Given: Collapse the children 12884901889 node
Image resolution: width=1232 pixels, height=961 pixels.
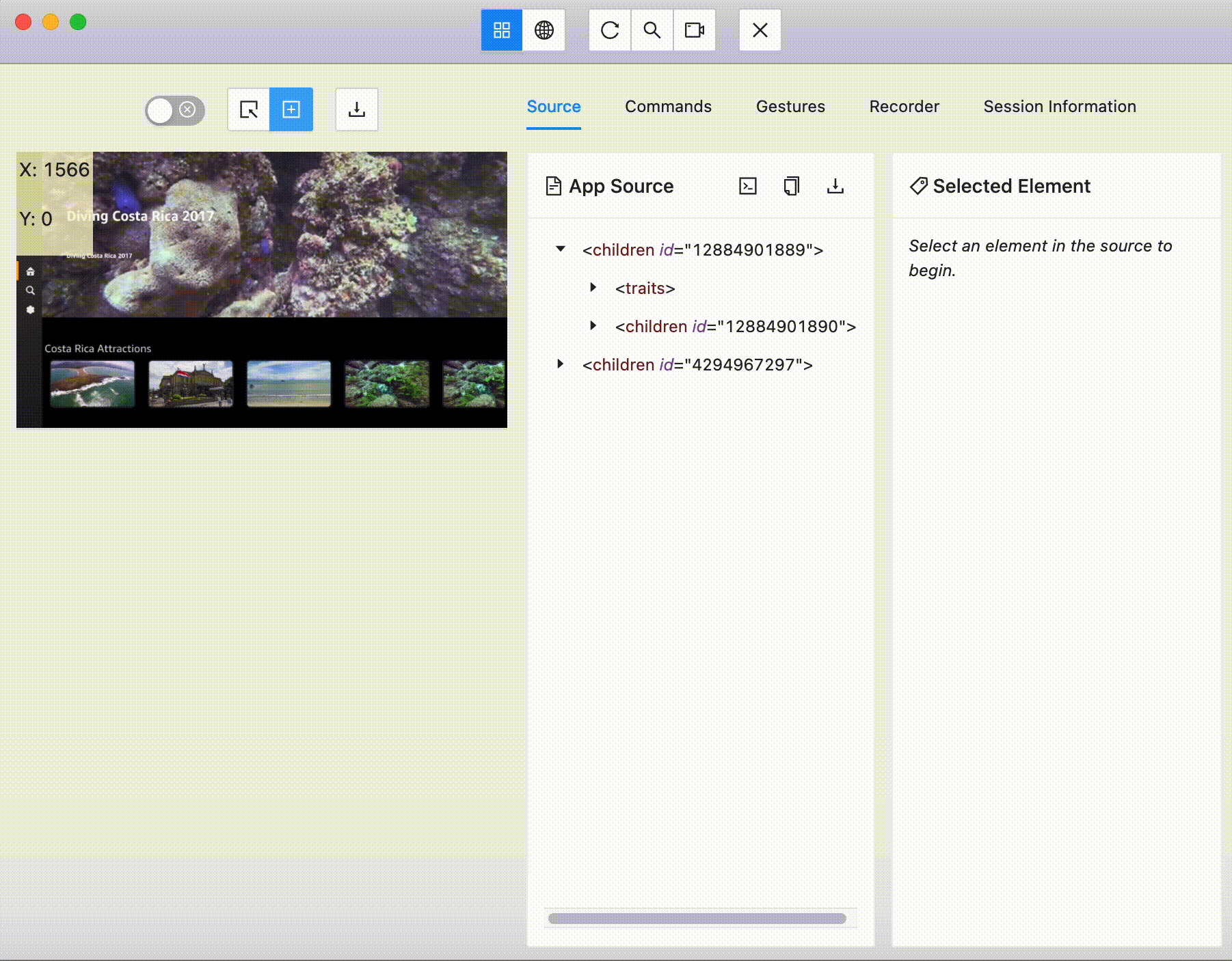Looking at the screenshot, I should tap(561, 249).
